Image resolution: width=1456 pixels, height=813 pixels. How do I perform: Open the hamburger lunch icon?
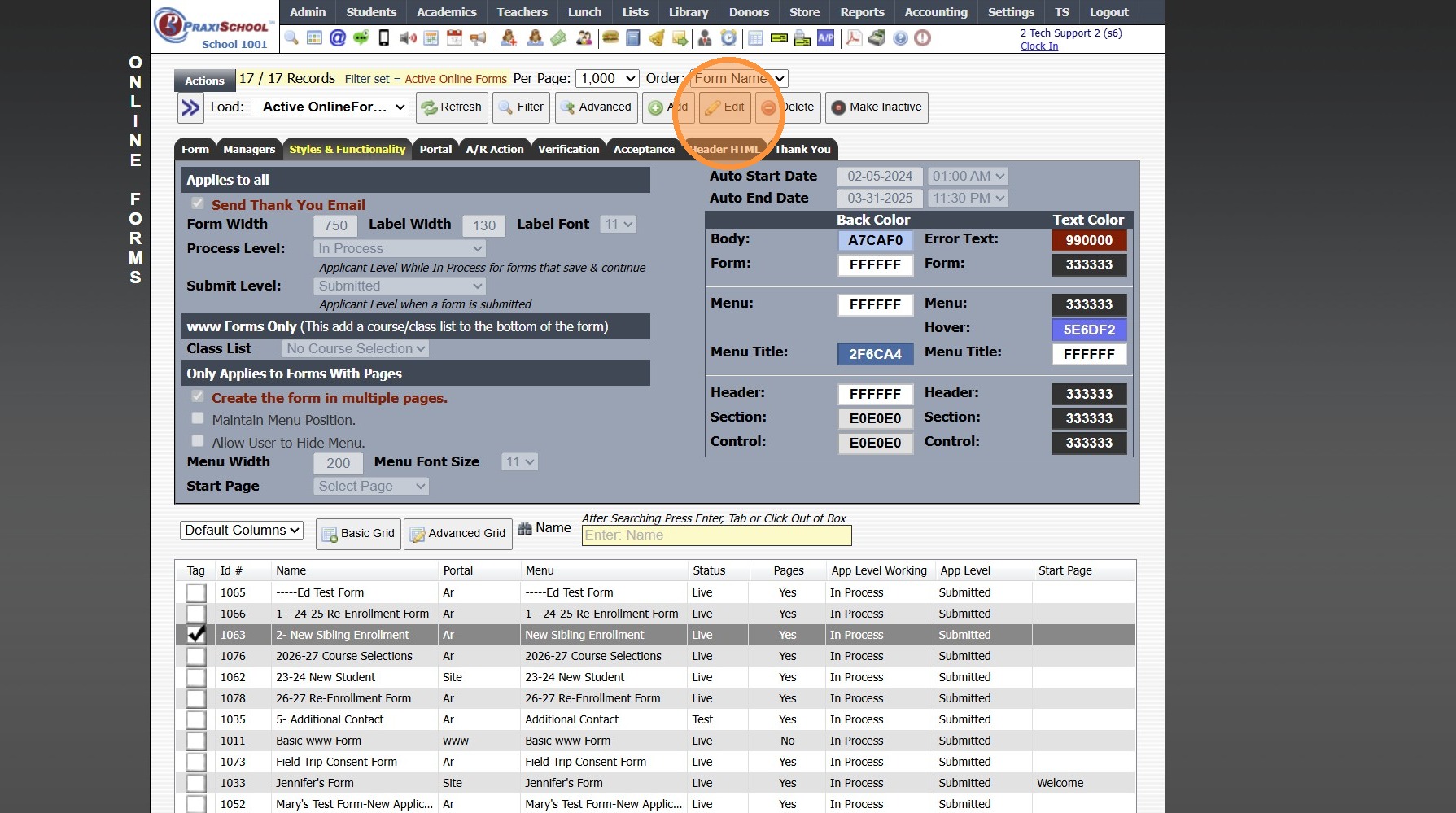point(610,38)
